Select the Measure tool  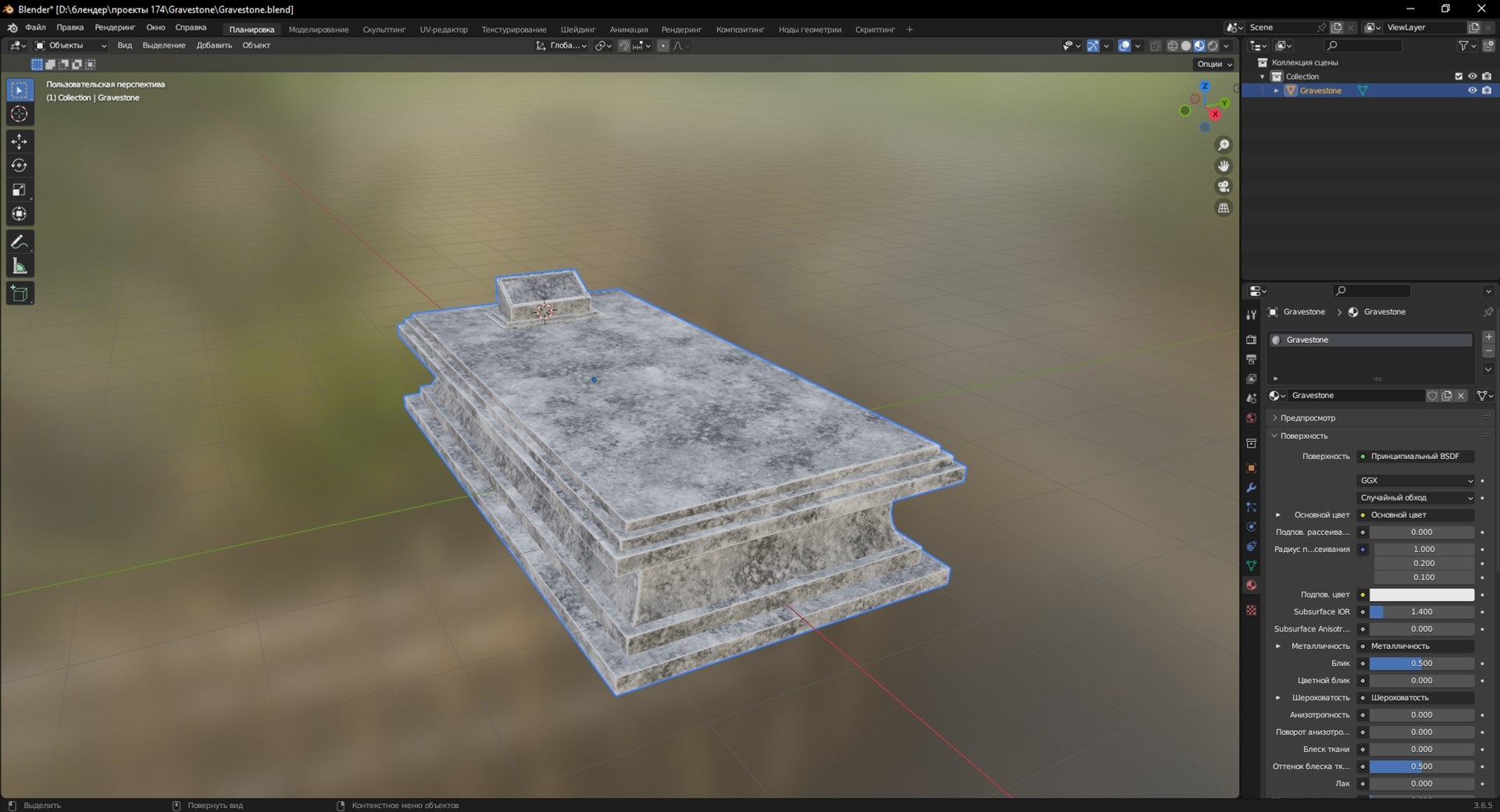(20, 266)
